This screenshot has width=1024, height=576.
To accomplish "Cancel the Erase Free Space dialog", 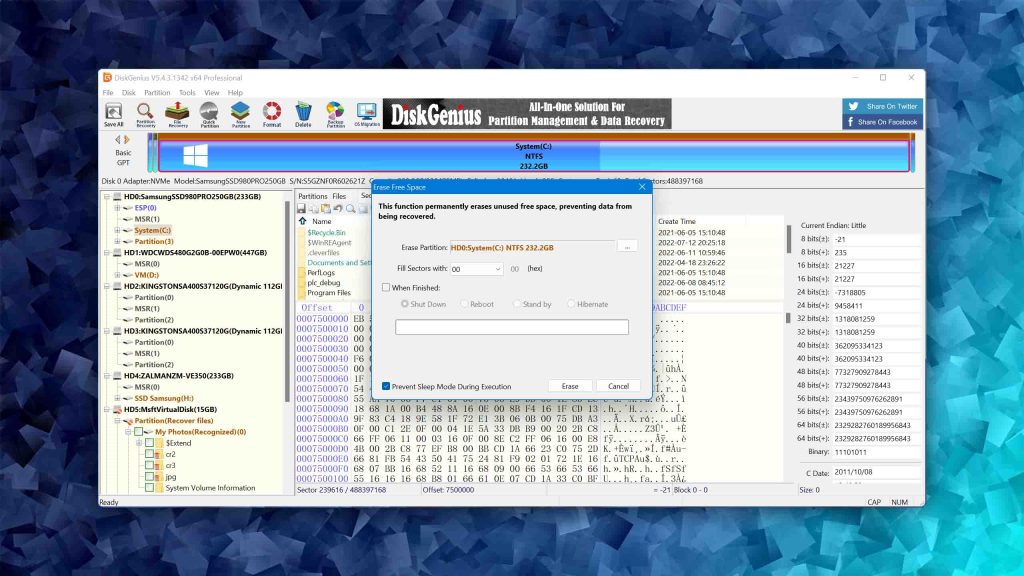I will tap(618, 386).
